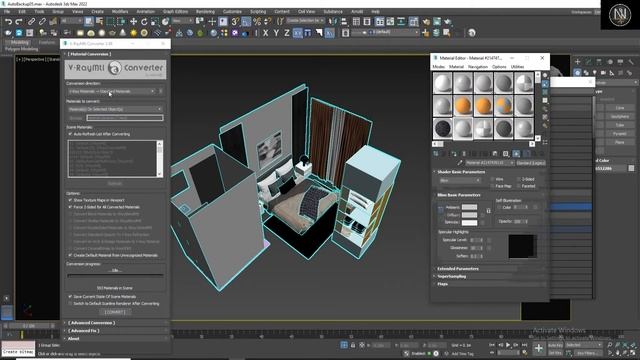Enable the Wire checkbox in Shader Basic Parameters
This screenshot has width=640, height=360.
click(493, 179)
